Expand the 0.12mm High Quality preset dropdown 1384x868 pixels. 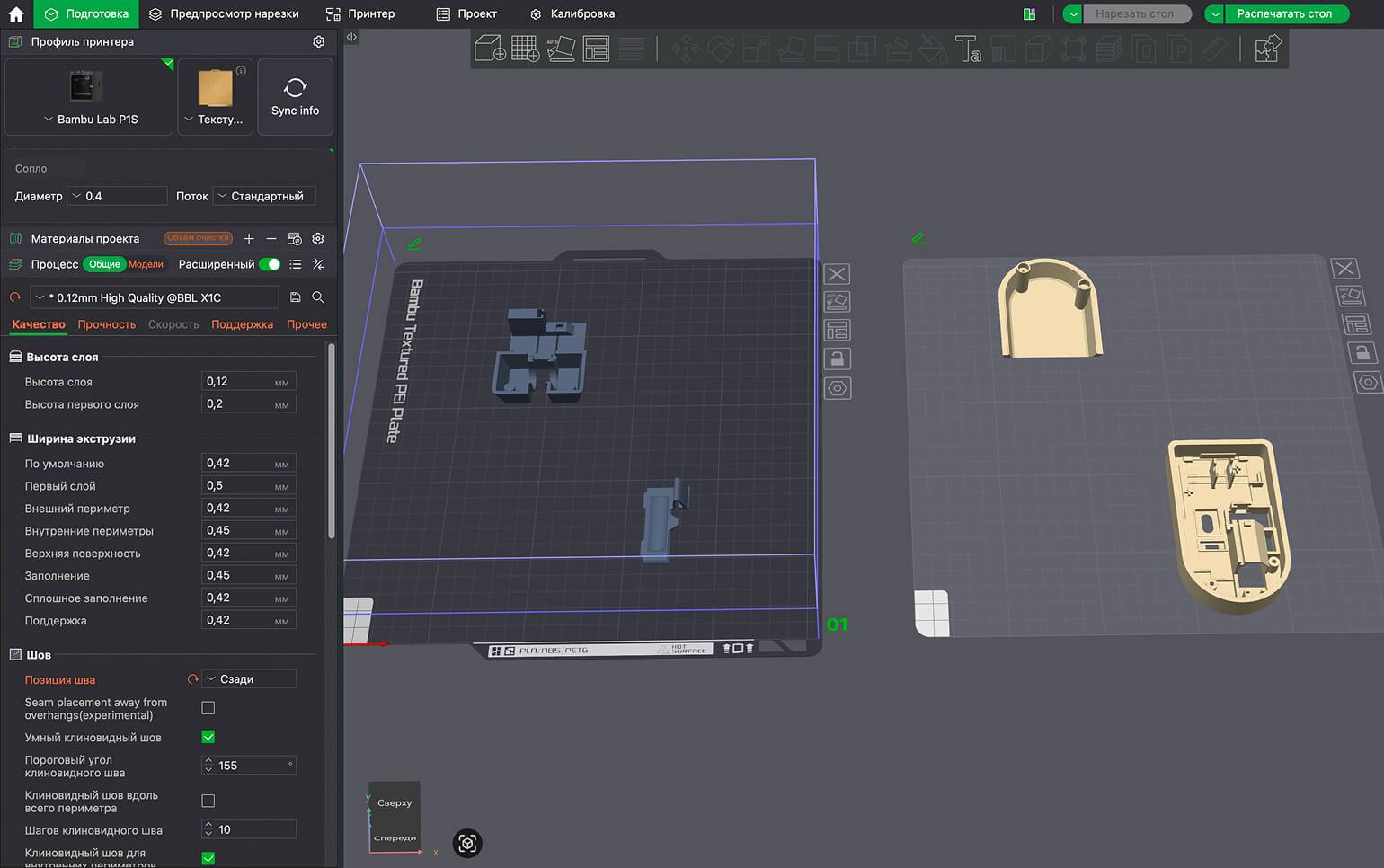click(x=153, y=297)
